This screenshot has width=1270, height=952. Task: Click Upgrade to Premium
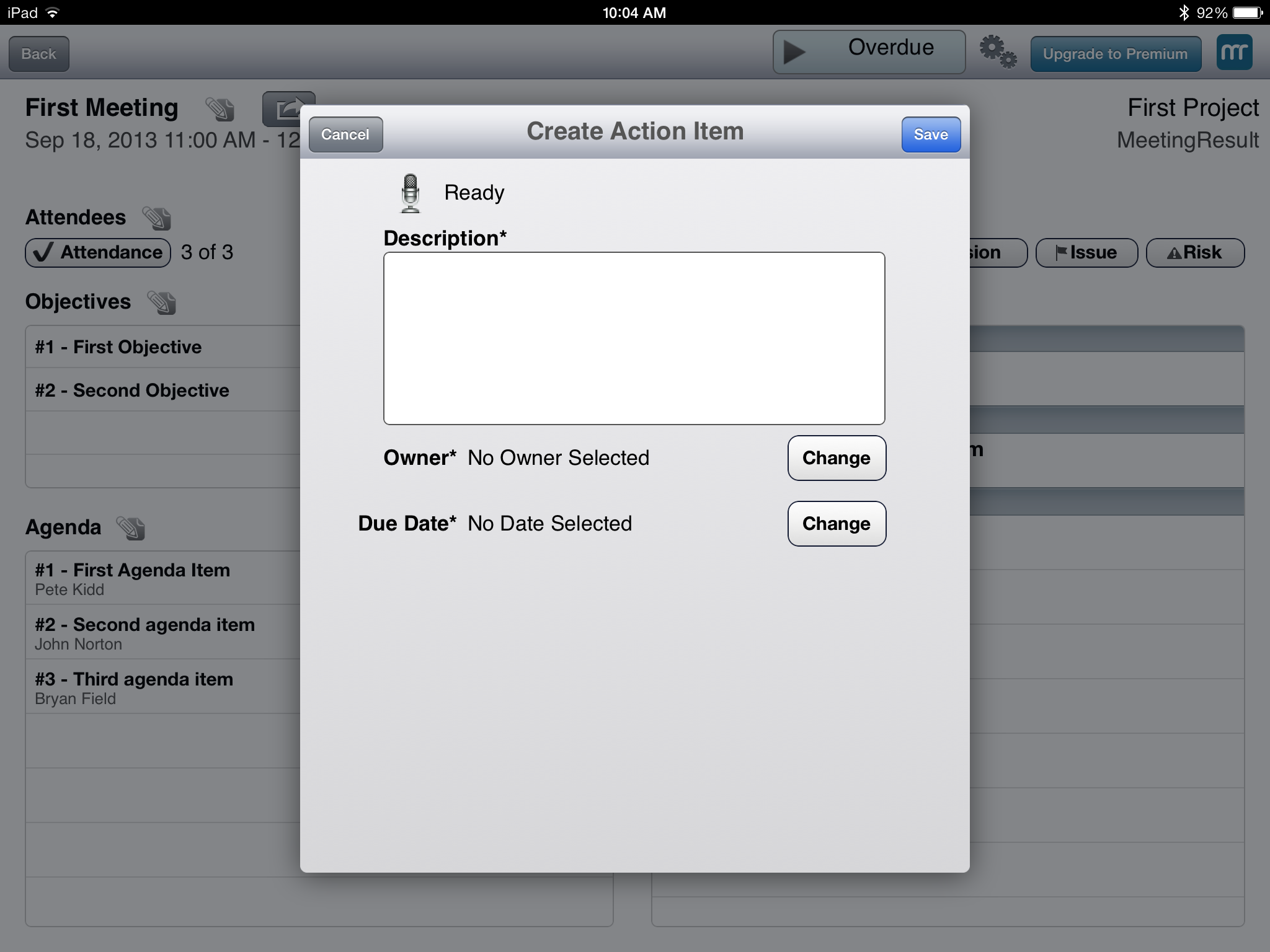1115,54
